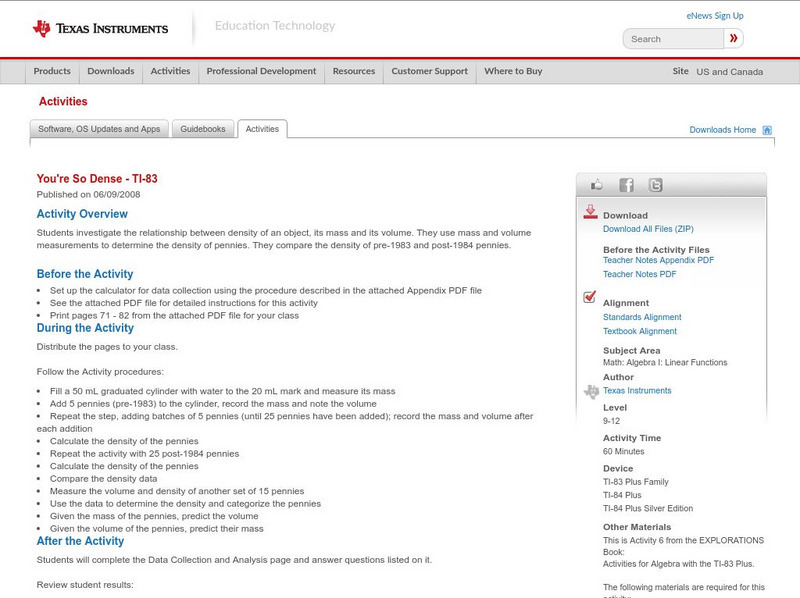The width and height of the screenshot is (800, 598).
Task: Open the Where to Buy menu
Action: (513, 71)
